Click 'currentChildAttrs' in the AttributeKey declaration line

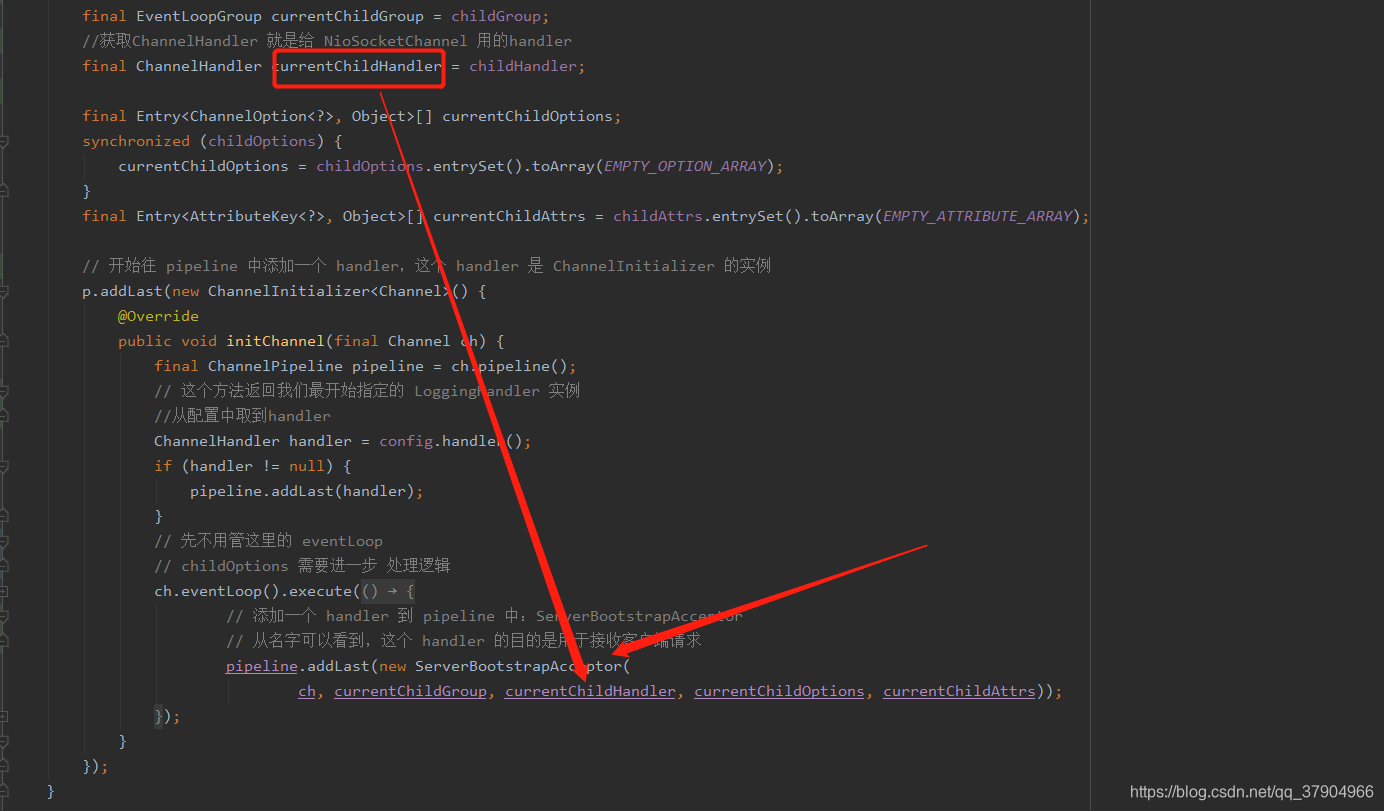pos(509,216)
